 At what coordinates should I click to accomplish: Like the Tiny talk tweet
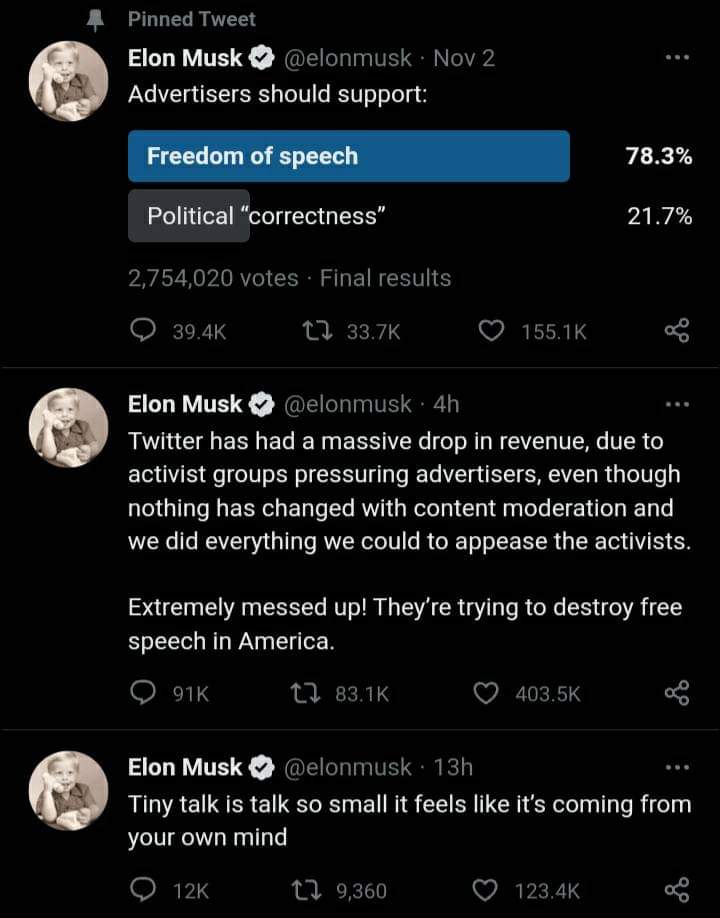[486, 890]
